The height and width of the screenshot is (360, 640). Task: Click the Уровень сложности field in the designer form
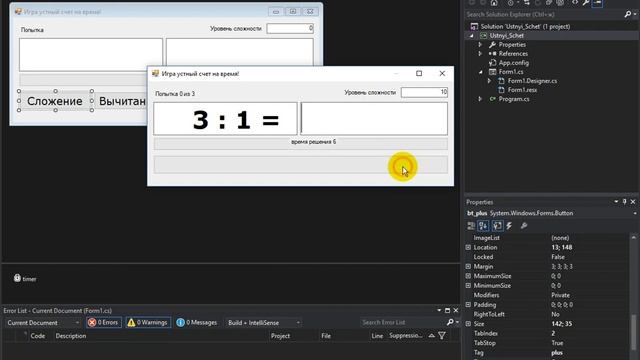pos(290,29)
